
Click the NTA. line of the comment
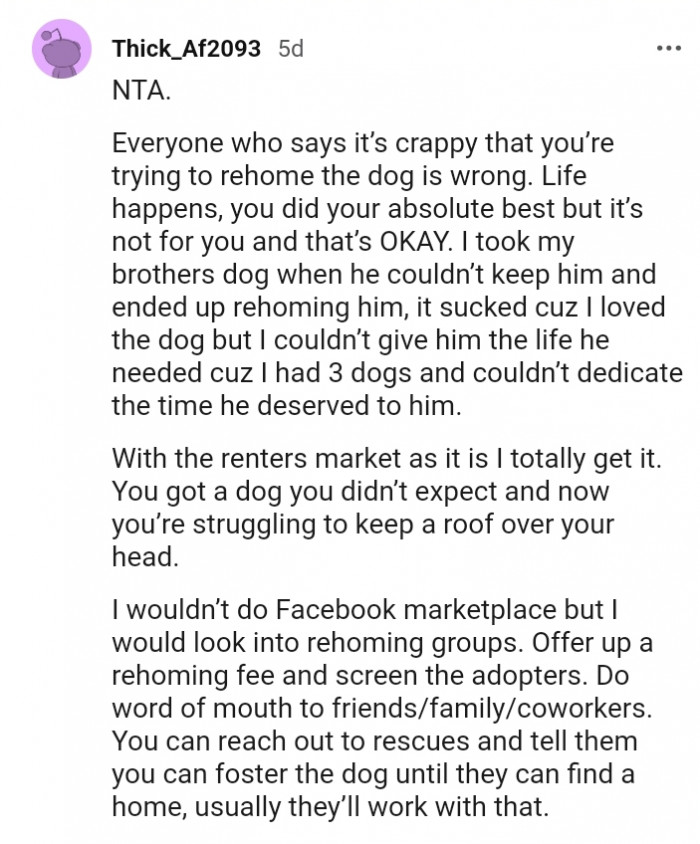[140, 90]
